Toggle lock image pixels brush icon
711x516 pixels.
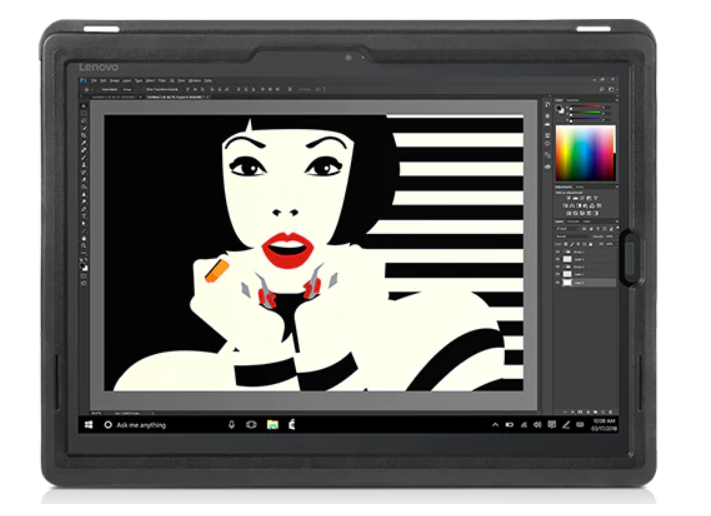572,244
